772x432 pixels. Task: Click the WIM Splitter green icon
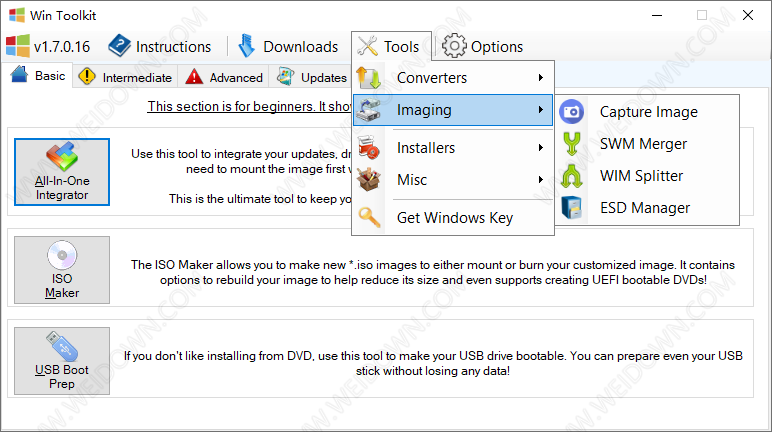[x=572, y=176]
